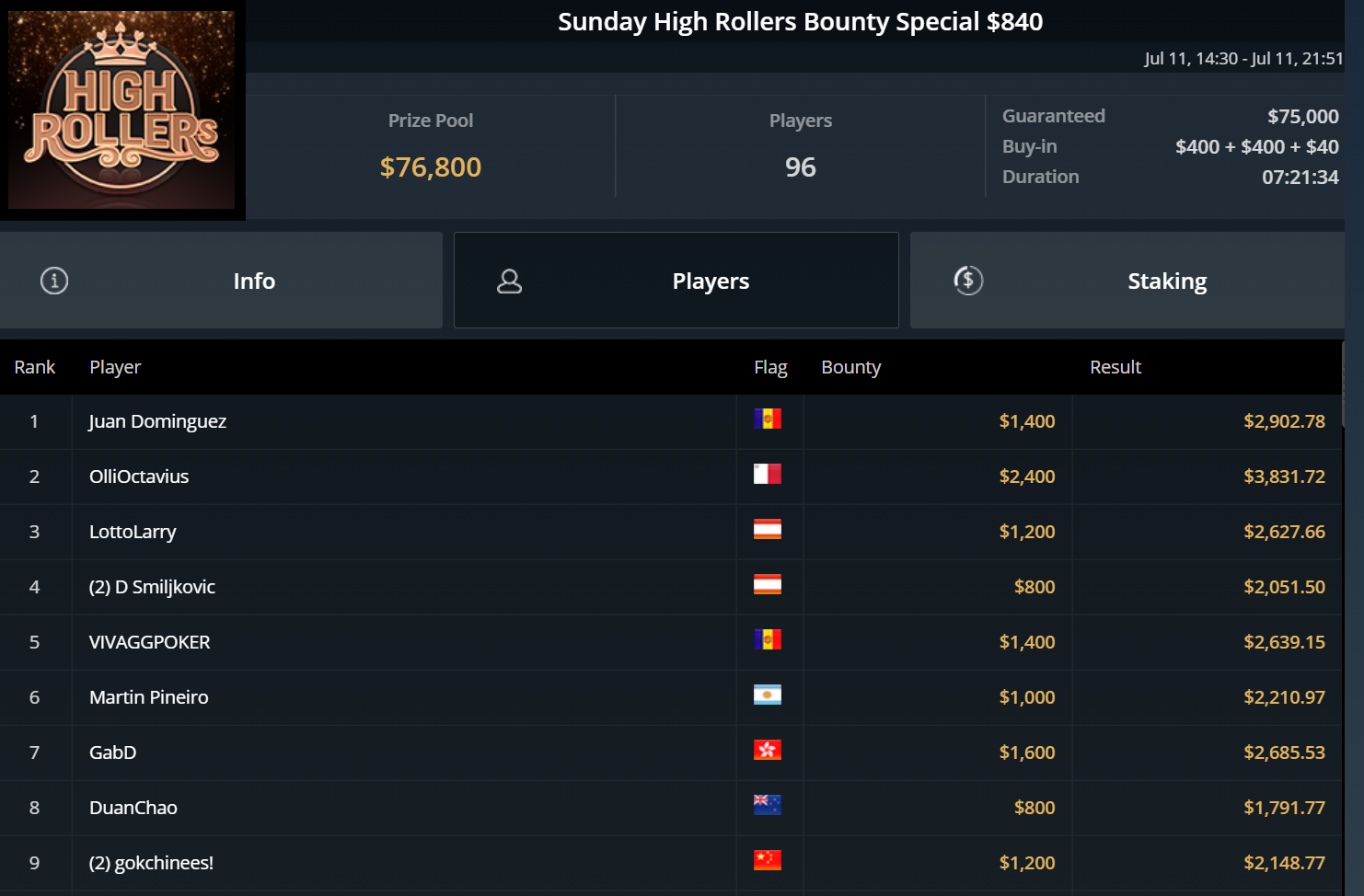This screenshot has height=896, width=1364.
Task: Open player LottoLarry's name
Action: [x=133, y=532]
